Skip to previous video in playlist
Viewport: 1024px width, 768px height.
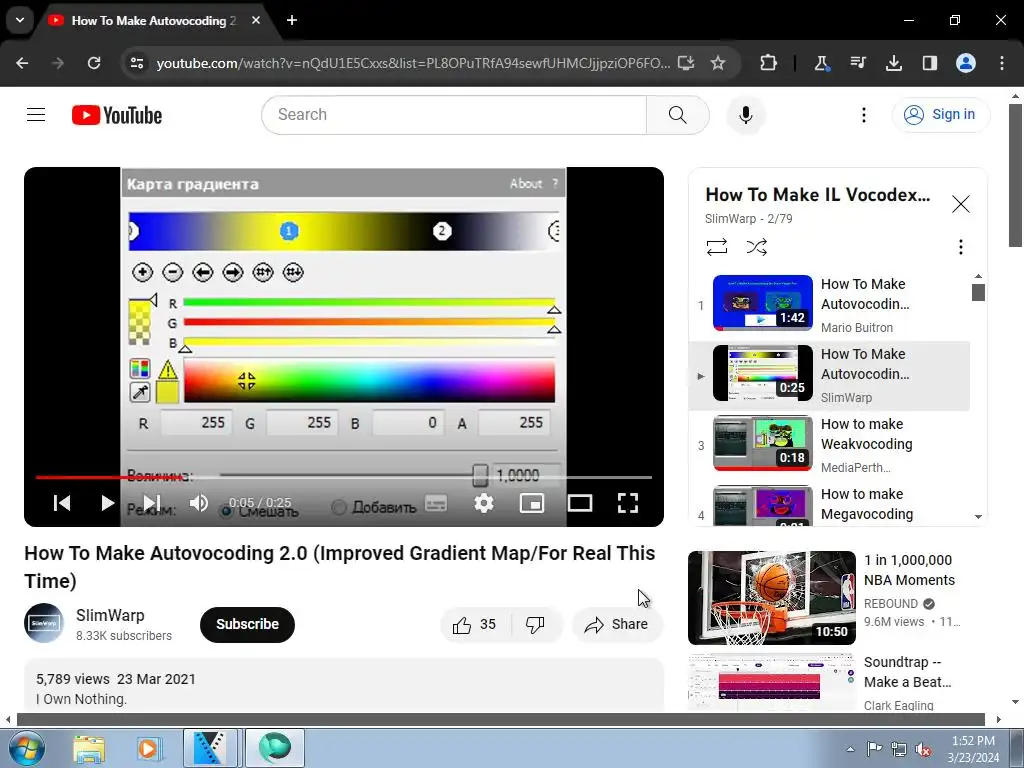[x=62, y=503]
